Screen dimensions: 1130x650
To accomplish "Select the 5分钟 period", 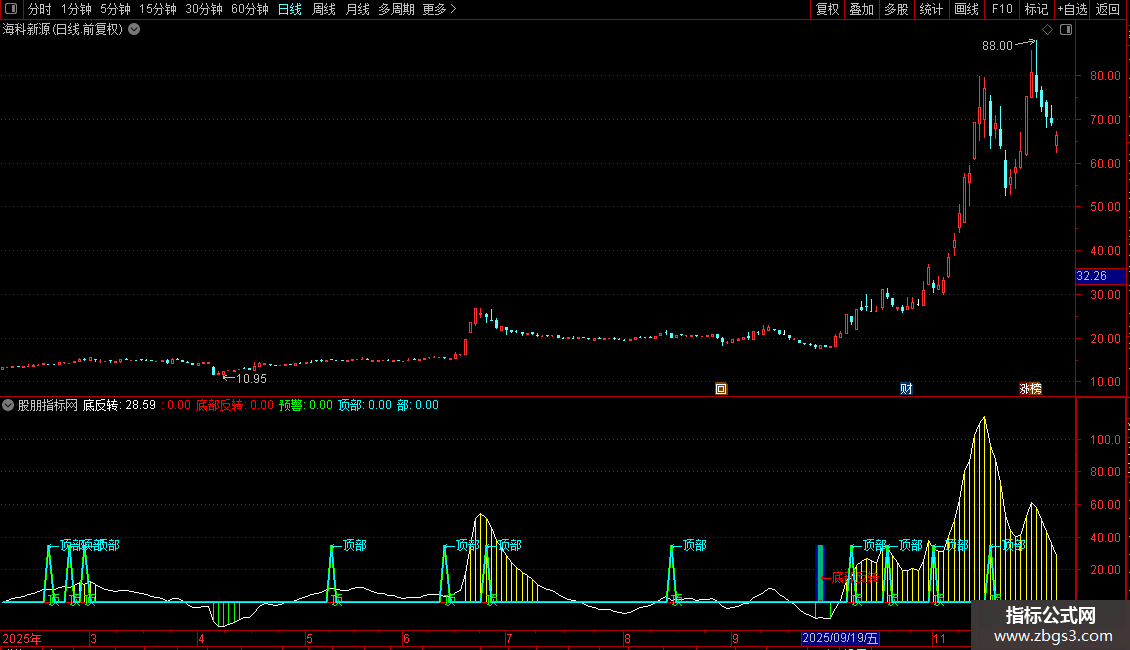I will (115, 9).
